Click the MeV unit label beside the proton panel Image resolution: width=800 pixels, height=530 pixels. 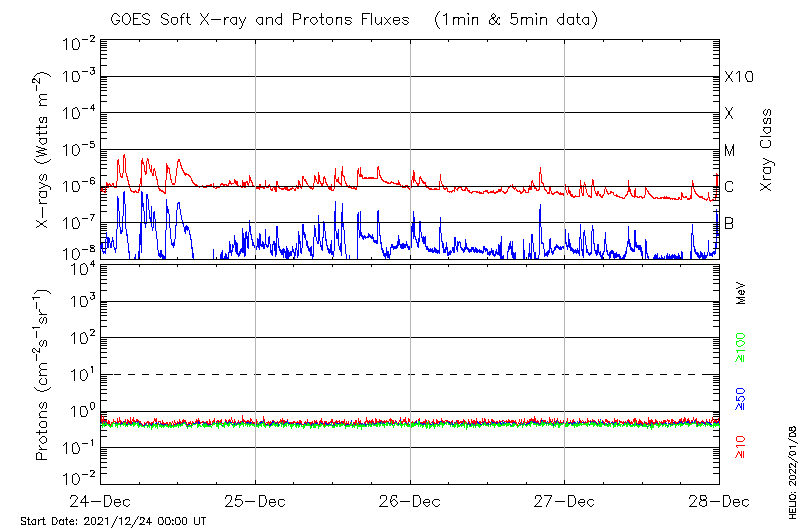click(741, 291)
